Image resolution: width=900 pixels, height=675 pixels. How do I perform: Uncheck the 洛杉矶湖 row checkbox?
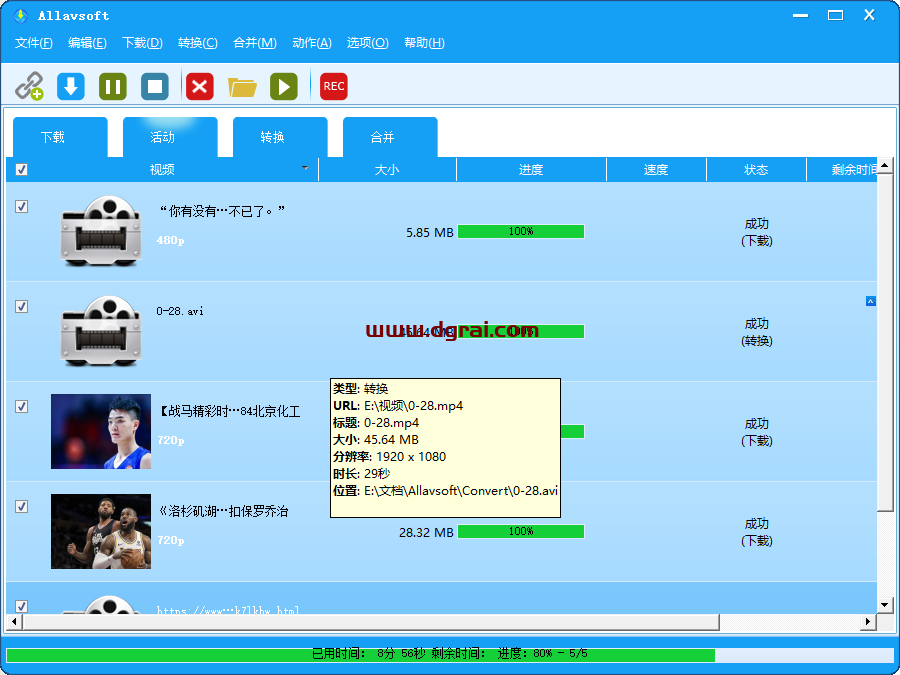[21, 506]
